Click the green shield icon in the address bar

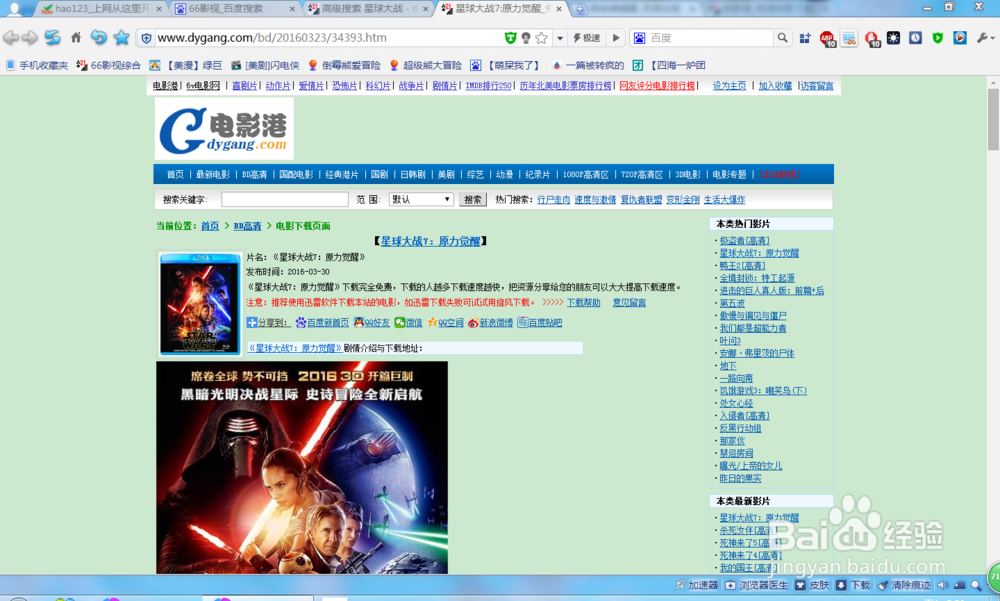[510, 38]
